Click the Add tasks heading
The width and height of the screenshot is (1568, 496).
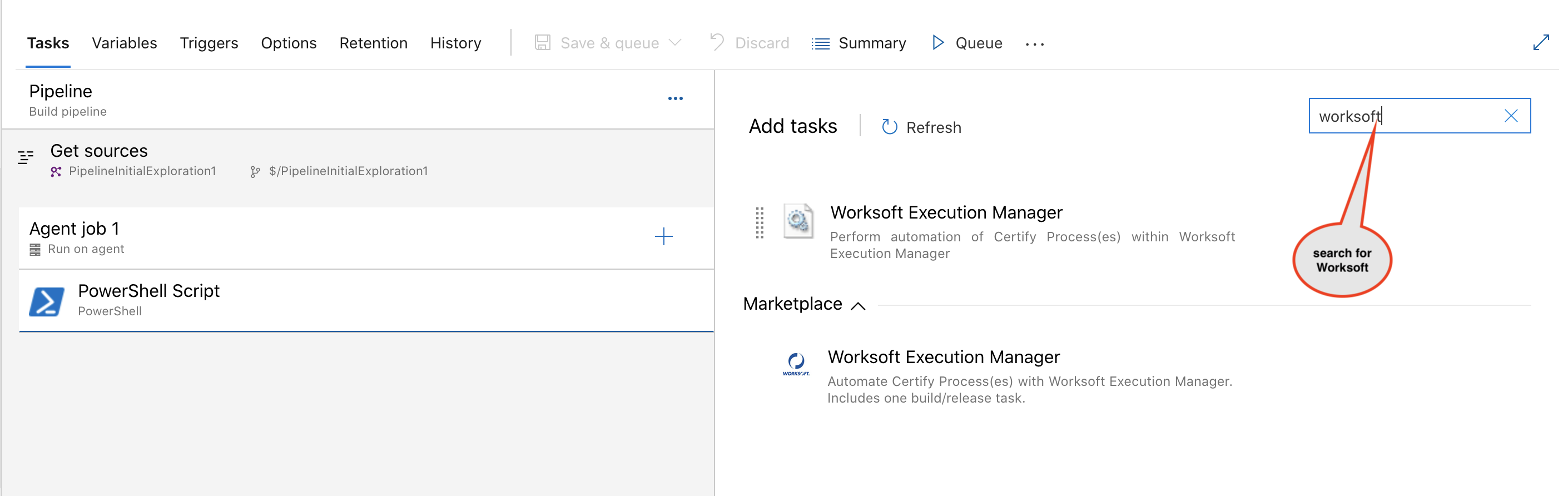pos(792,126)
